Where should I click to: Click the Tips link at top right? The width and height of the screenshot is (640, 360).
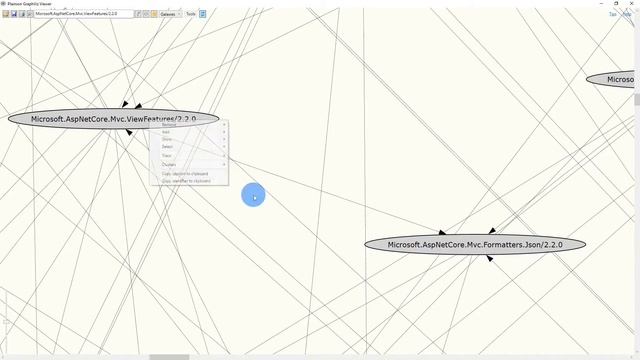[613, 14]
